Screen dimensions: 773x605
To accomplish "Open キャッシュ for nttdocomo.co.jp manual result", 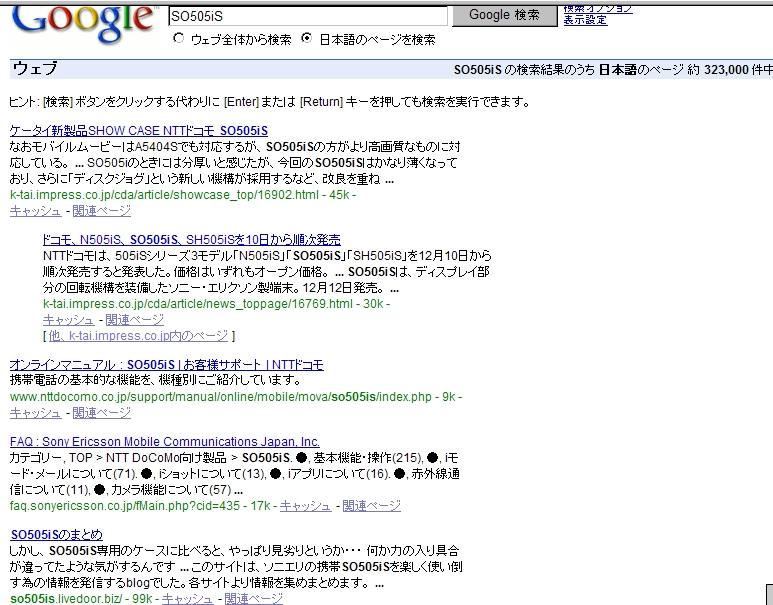I will [35, 413].
